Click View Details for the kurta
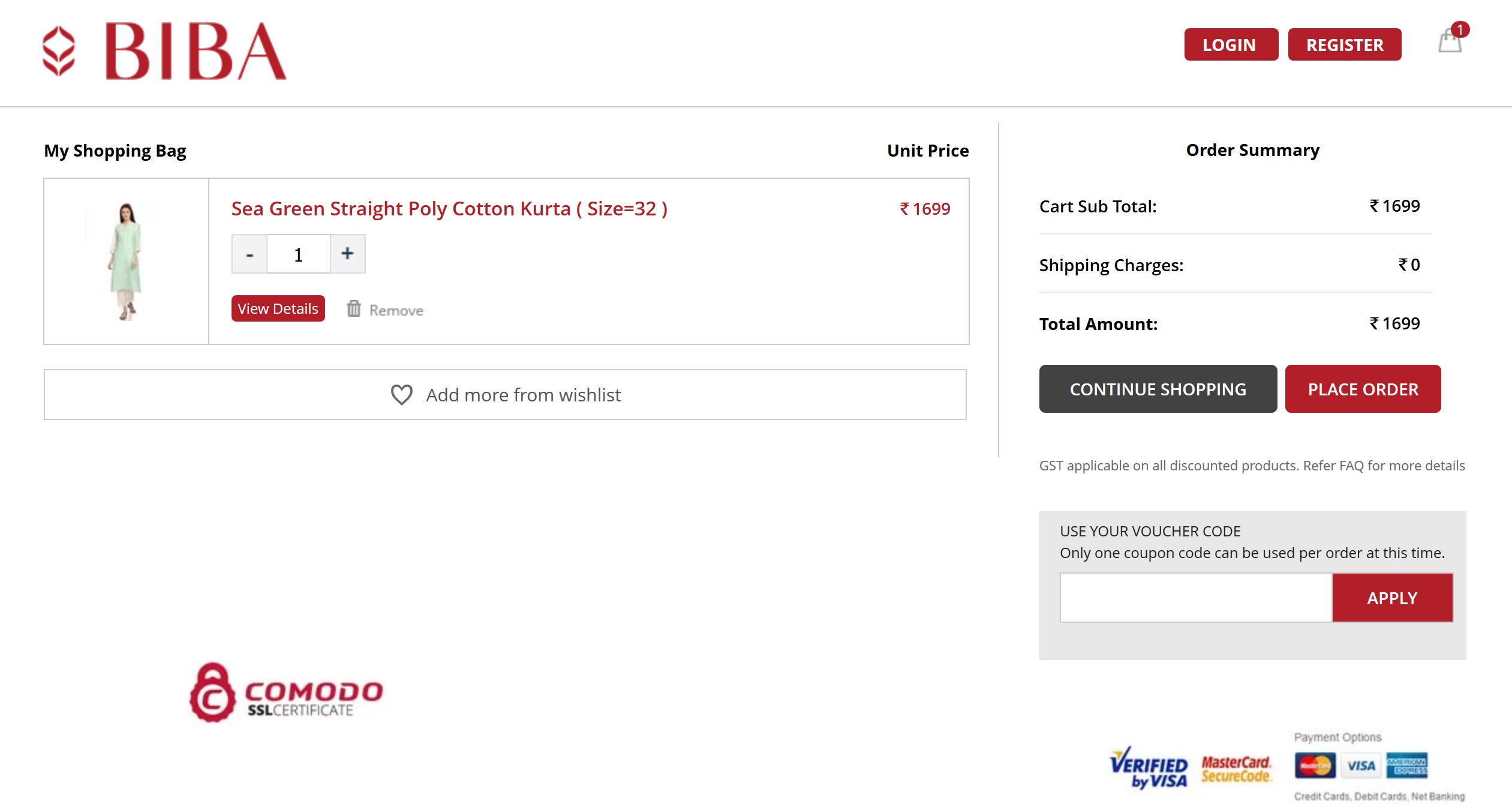Image resolution: width=1512 pixels, height=807 pixels. click(278, 308)
